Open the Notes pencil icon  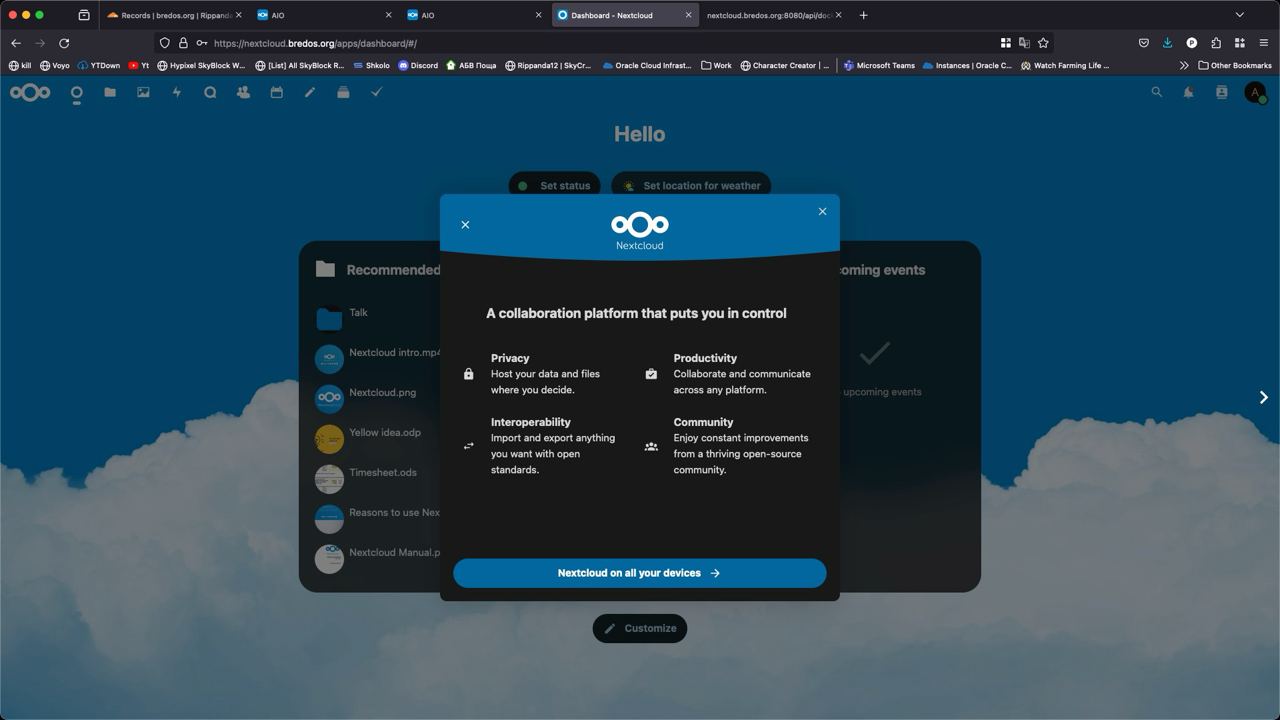click(x=310, y=92)
